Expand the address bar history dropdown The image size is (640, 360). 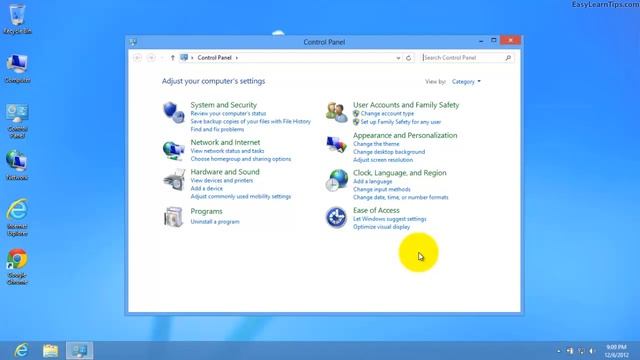[398, 58]
